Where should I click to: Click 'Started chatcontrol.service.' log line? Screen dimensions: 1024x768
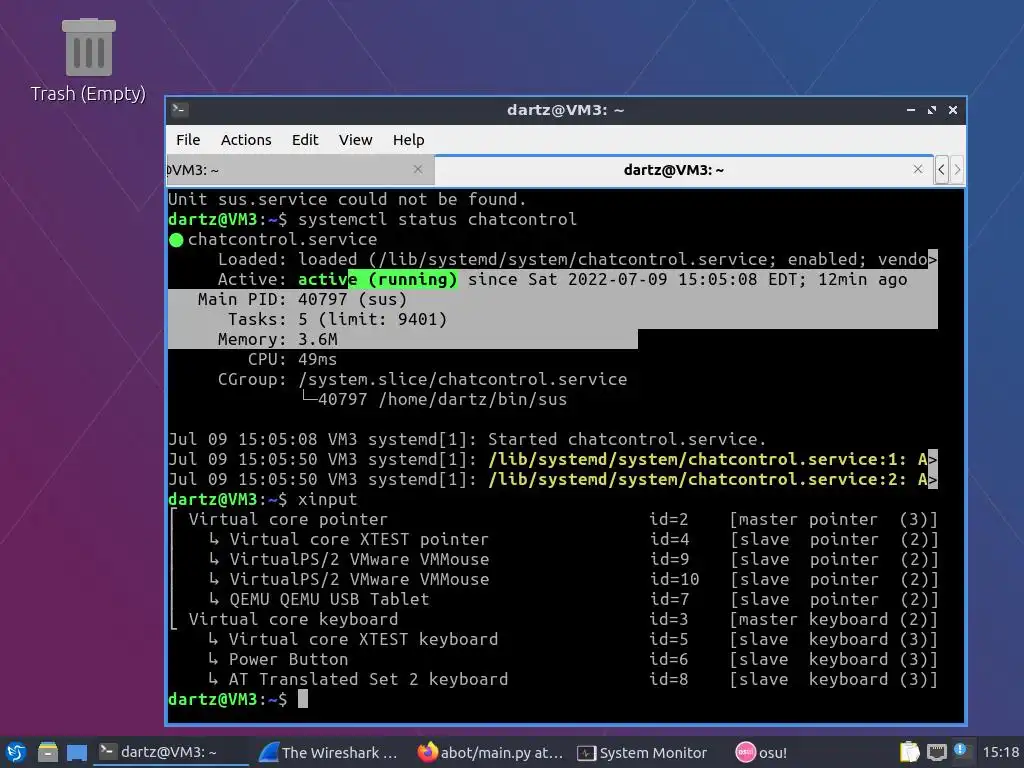pos(626,439)
